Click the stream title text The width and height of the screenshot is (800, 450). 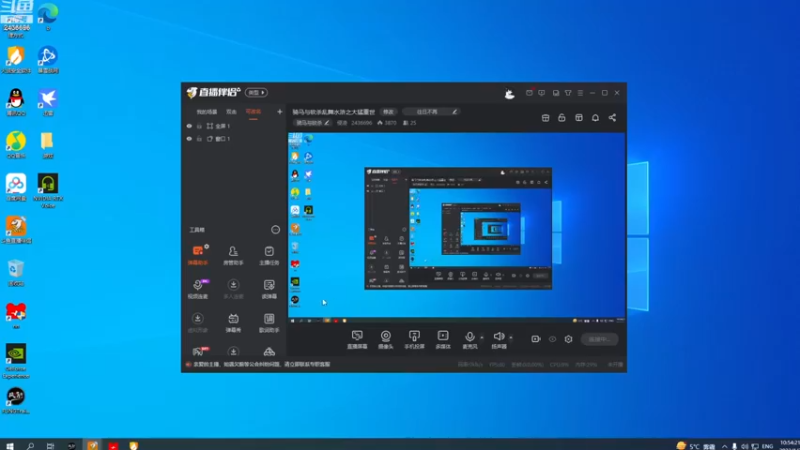tap(334, 112)
